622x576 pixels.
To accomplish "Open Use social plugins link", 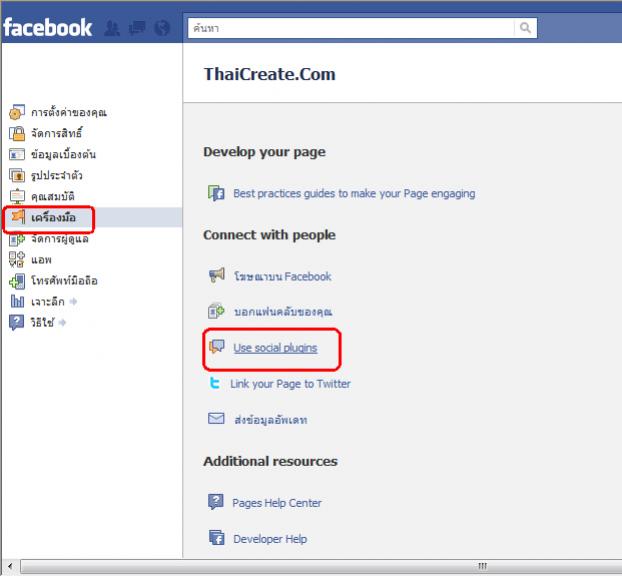I will (275, 348).
